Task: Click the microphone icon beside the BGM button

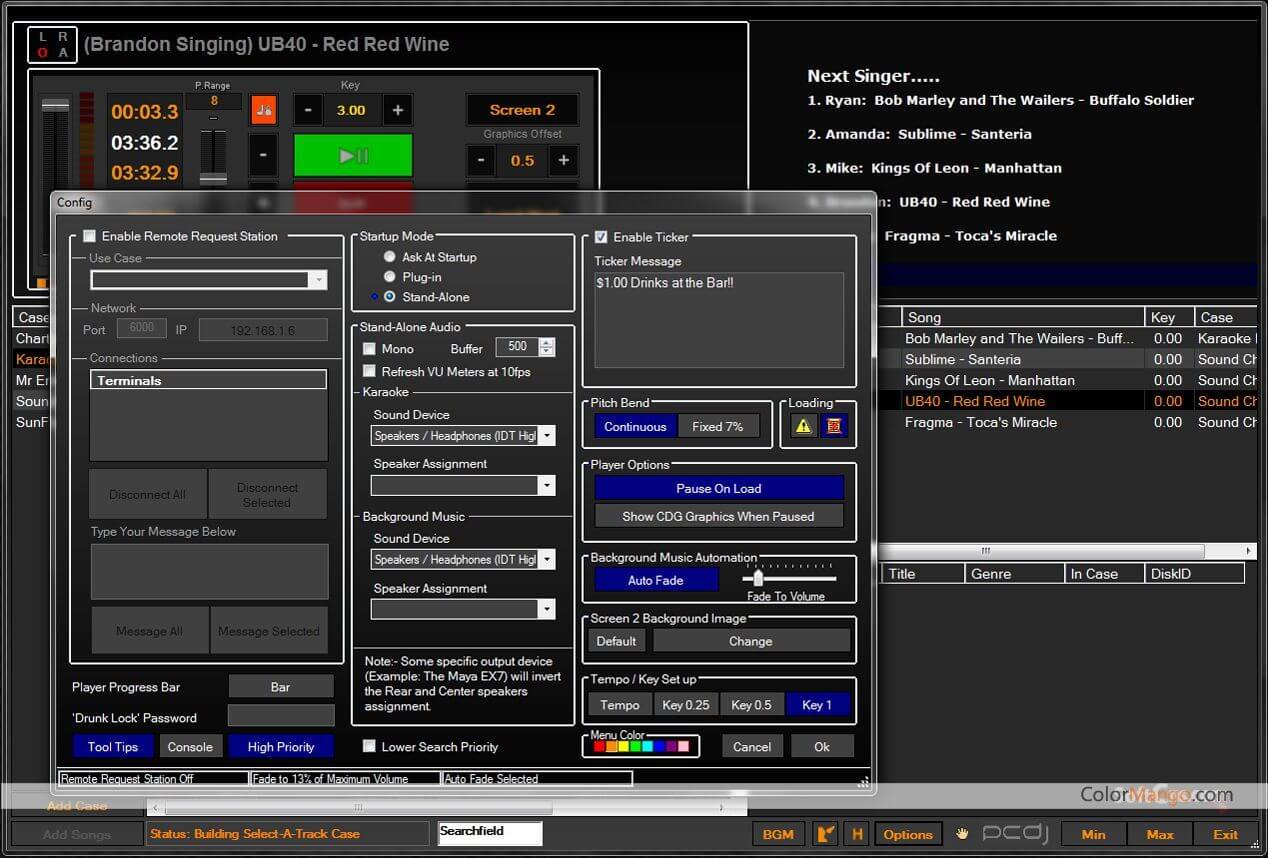Action: tap(824, 833)
